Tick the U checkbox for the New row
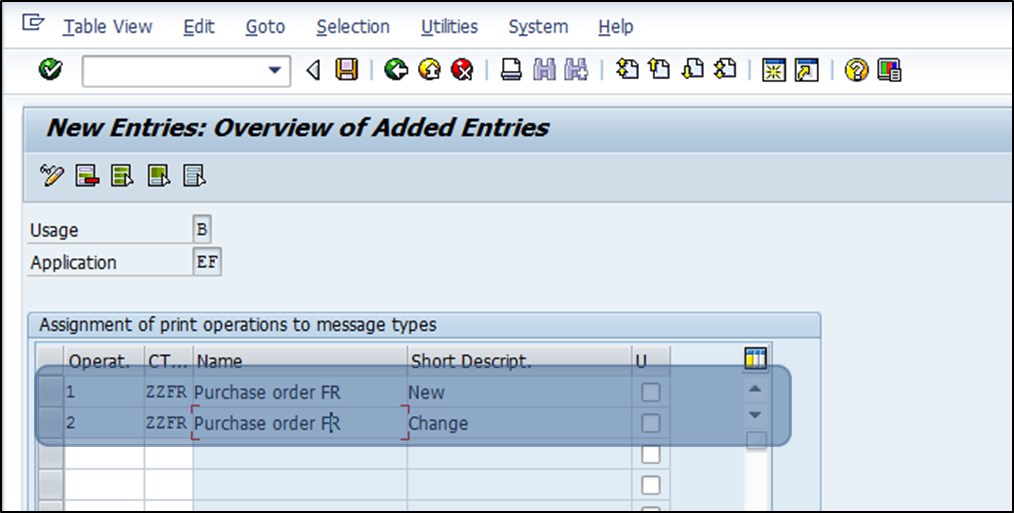Viewport: 1014px width, 513px height. tap(651, 392)
